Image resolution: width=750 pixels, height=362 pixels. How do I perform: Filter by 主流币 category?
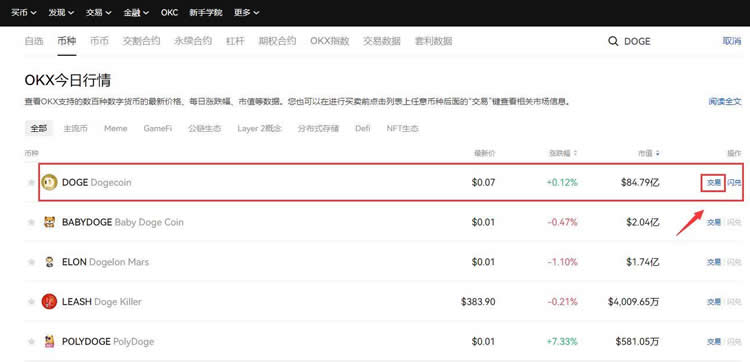click(x=76, y=129)
